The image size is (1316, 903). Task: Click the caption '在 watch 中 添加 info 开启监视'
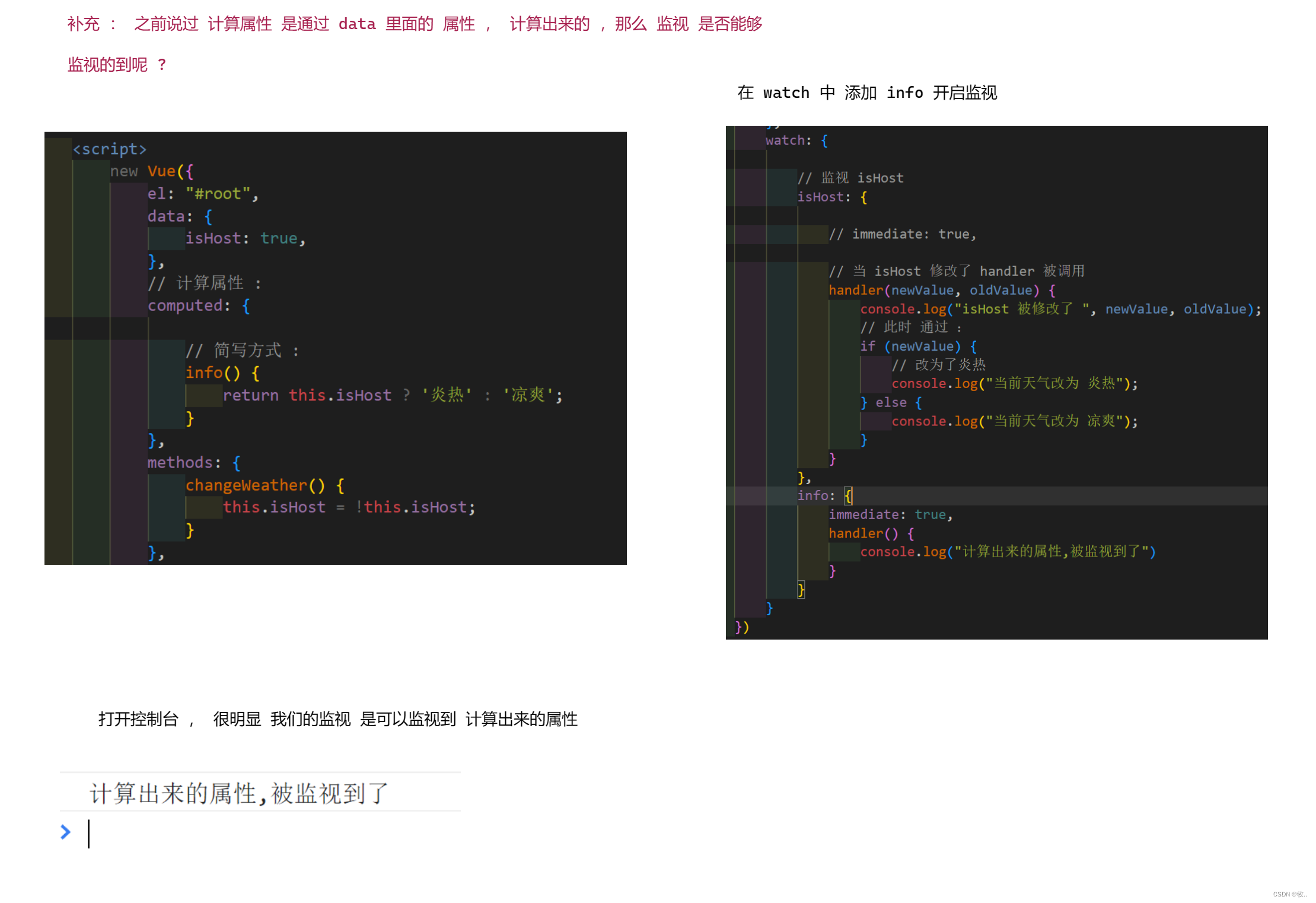(867, 93)
